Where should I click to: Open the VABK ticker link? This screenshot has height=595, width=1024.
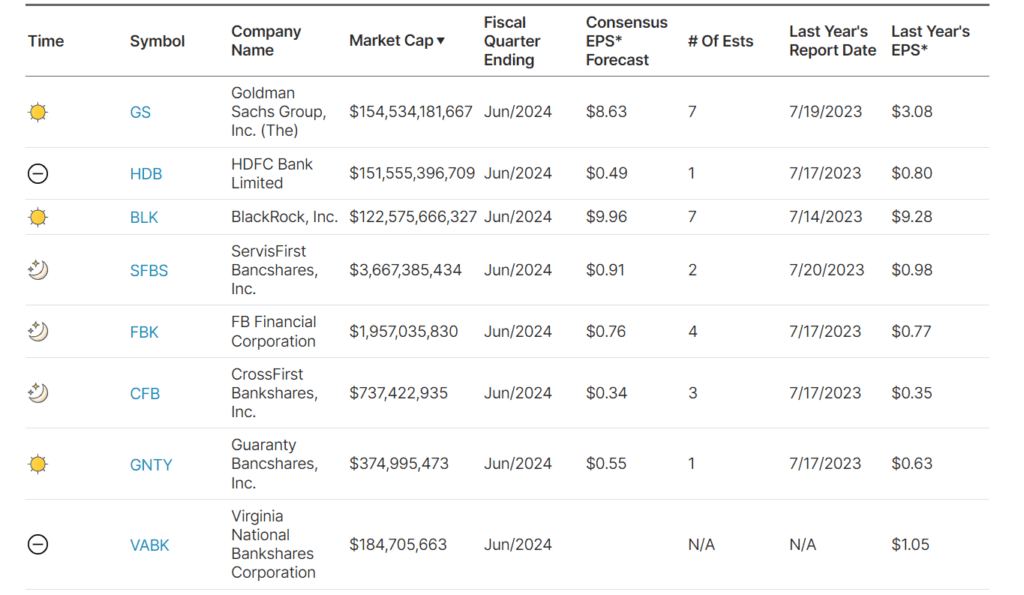click(x=149, y=545)
